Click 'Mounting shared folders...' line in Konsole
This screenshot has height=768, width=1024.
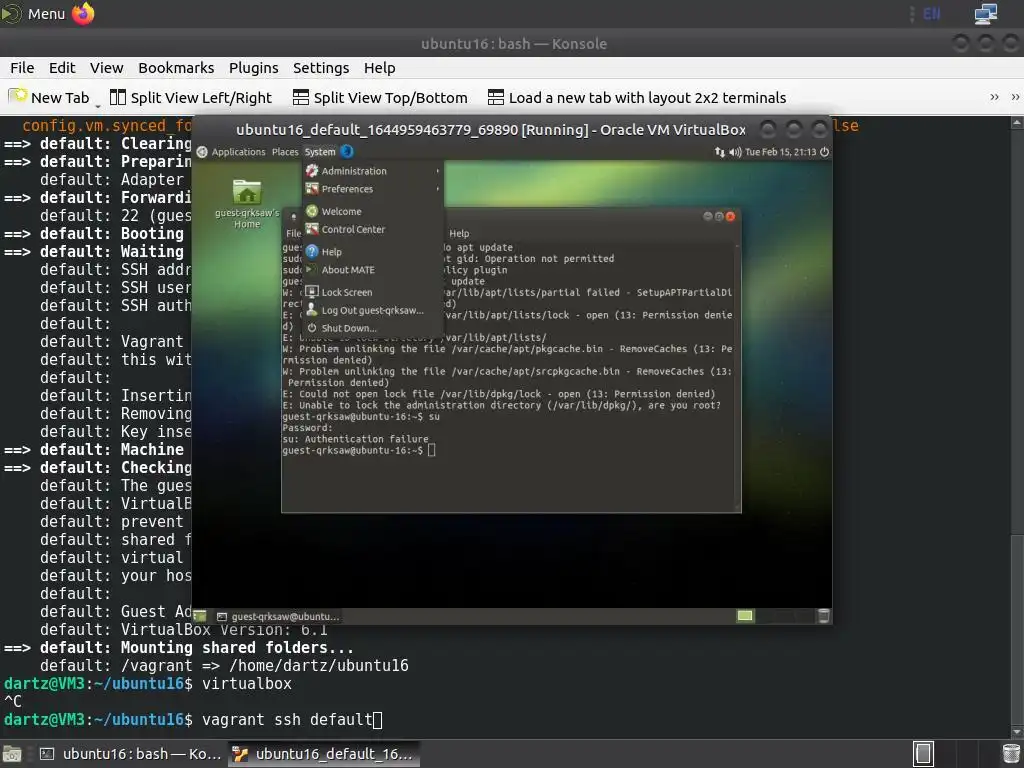[x=237, y=648]
